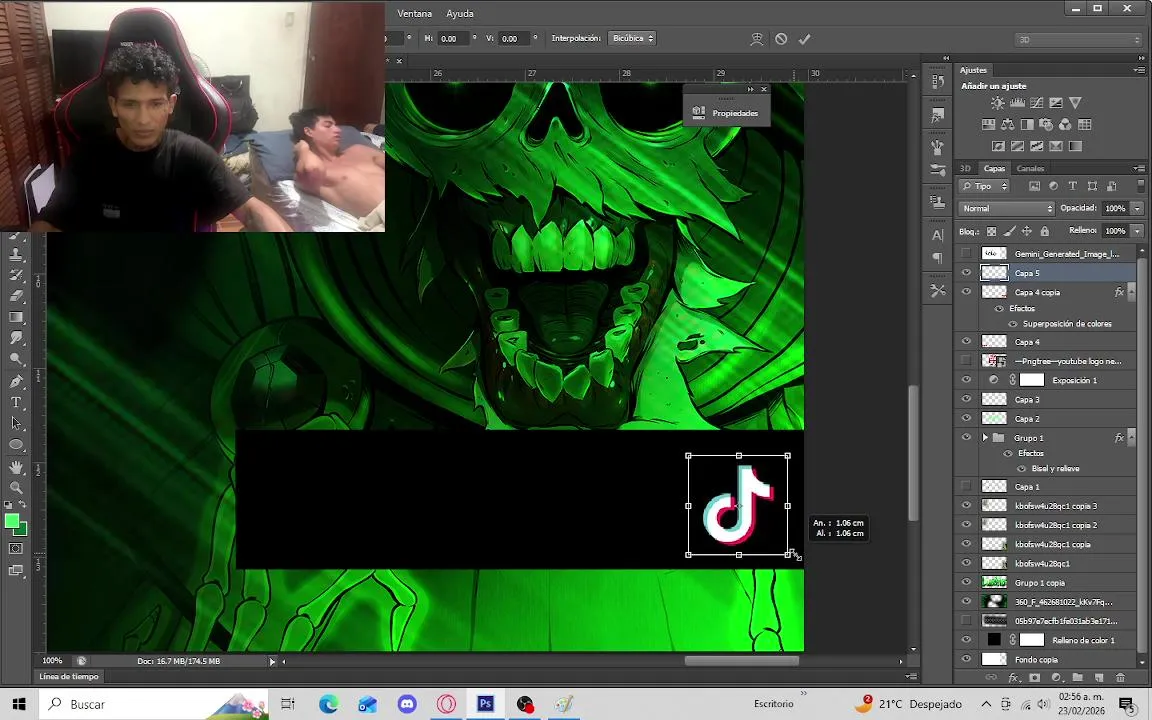Filter layers by type layers (T icon)
This screenshot has width=1152, height=720.
(x=1072, y=187)
